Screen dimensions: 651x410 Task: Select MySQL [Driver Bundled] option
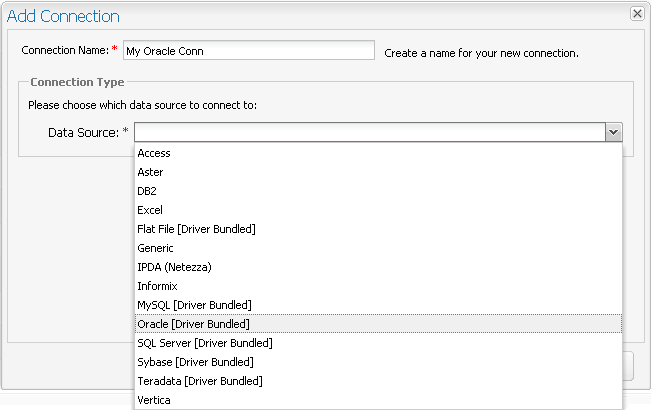coord(194,304)
